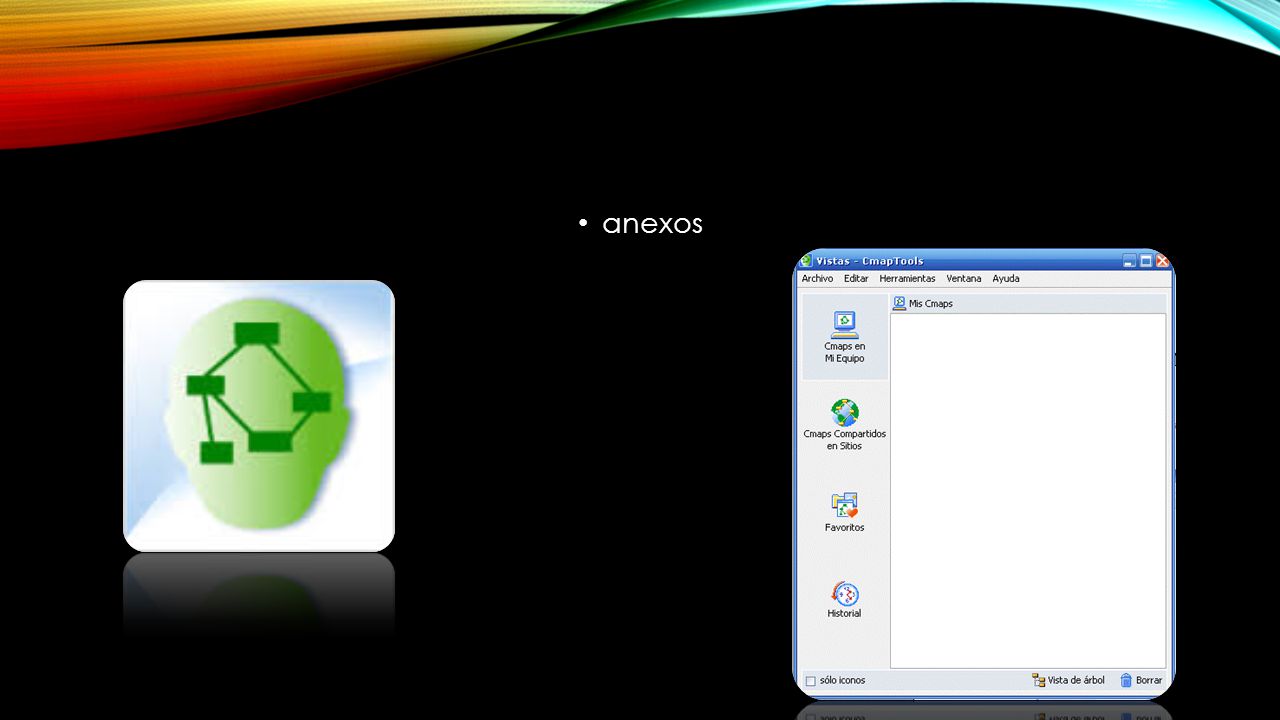The width and height of the screenshot is (1280, 720).
Task: Open the Historial clock icon
Action: [x=845, y=594]
